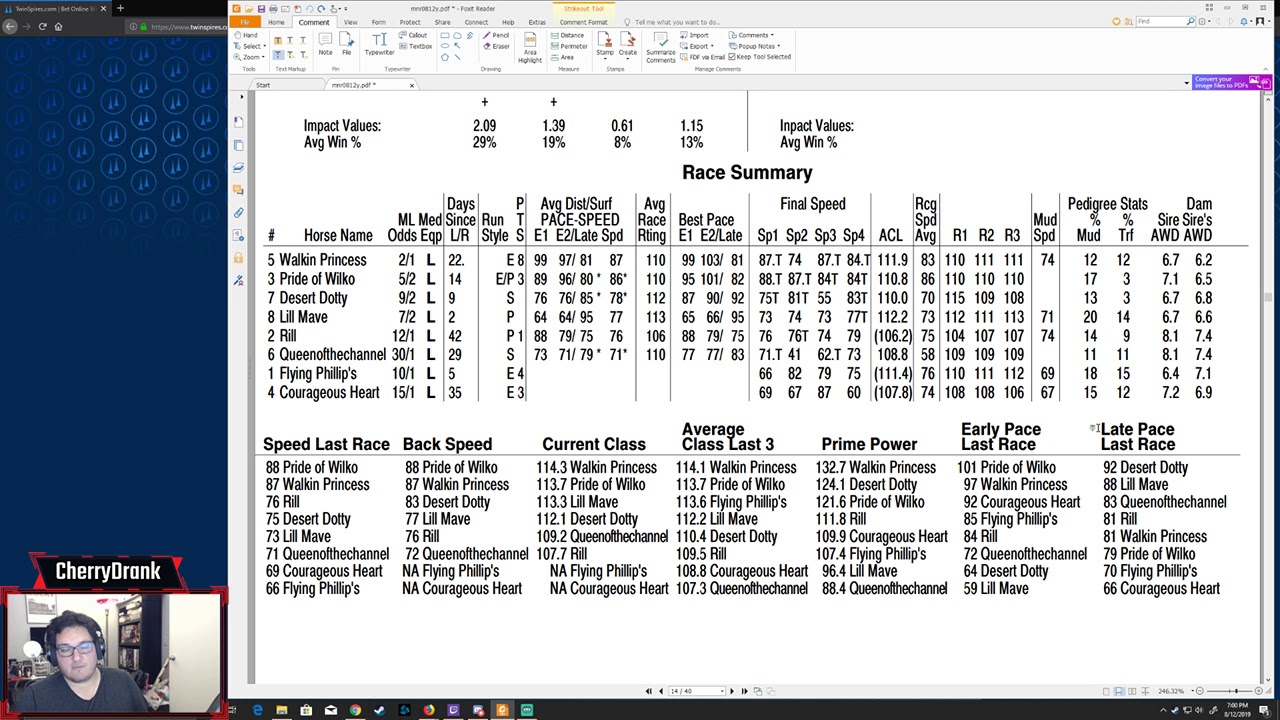Click the Convert image files to PDFs banner
Image resolution: width=1280 pixels, height=720 pixels.
click(x=1231, y=82)
